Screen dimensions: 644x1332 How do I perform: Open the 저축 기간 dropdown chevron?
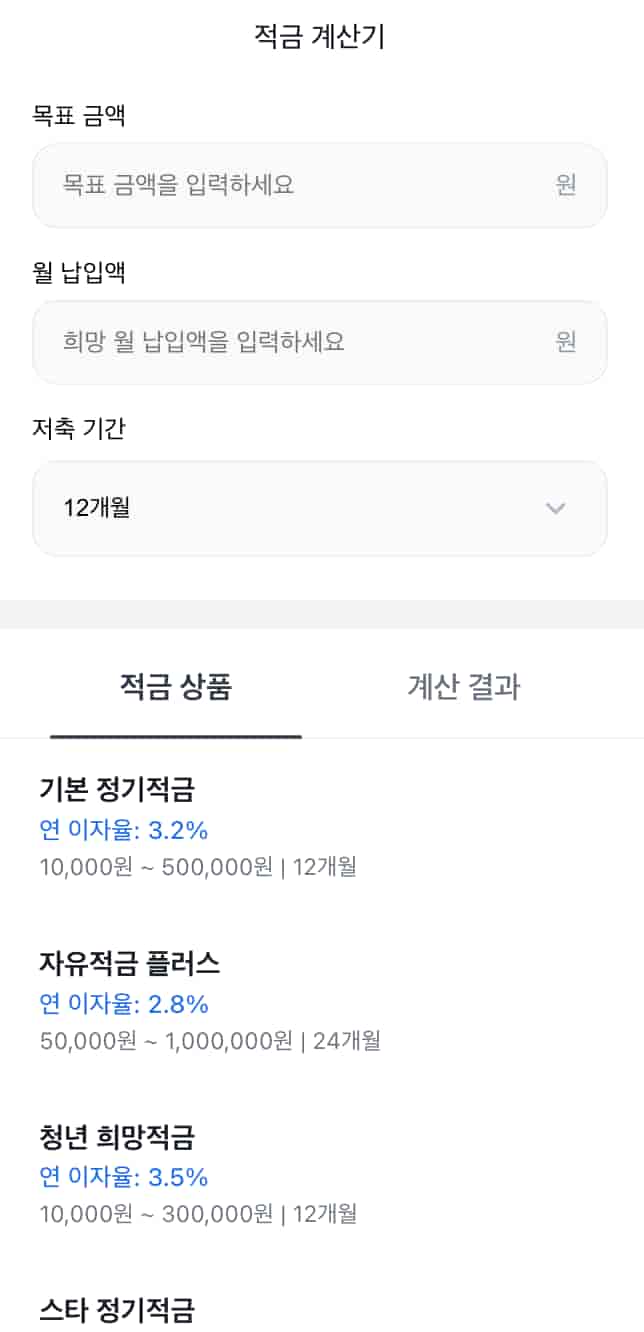[x=556, y=509]
